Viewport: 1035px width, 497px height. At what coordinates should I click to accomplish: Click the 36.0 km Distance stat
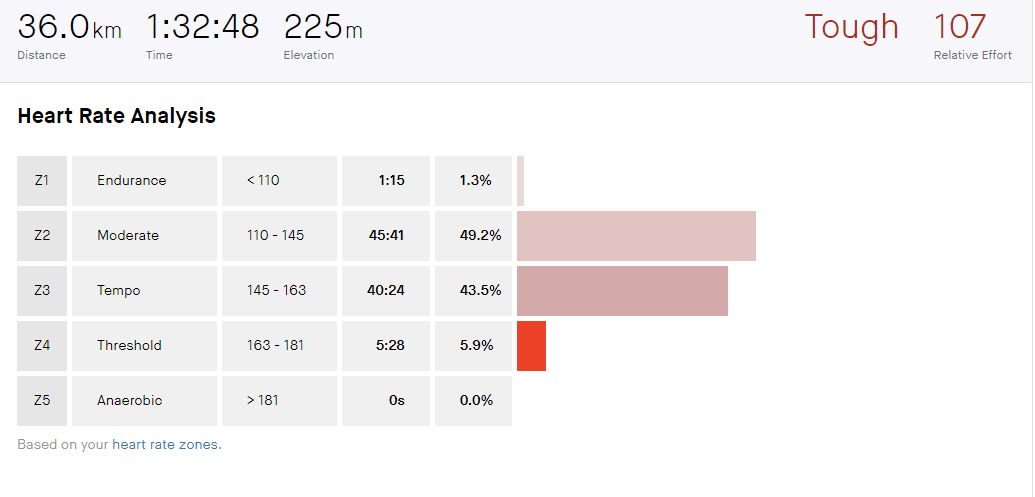[x=69, y=28]
